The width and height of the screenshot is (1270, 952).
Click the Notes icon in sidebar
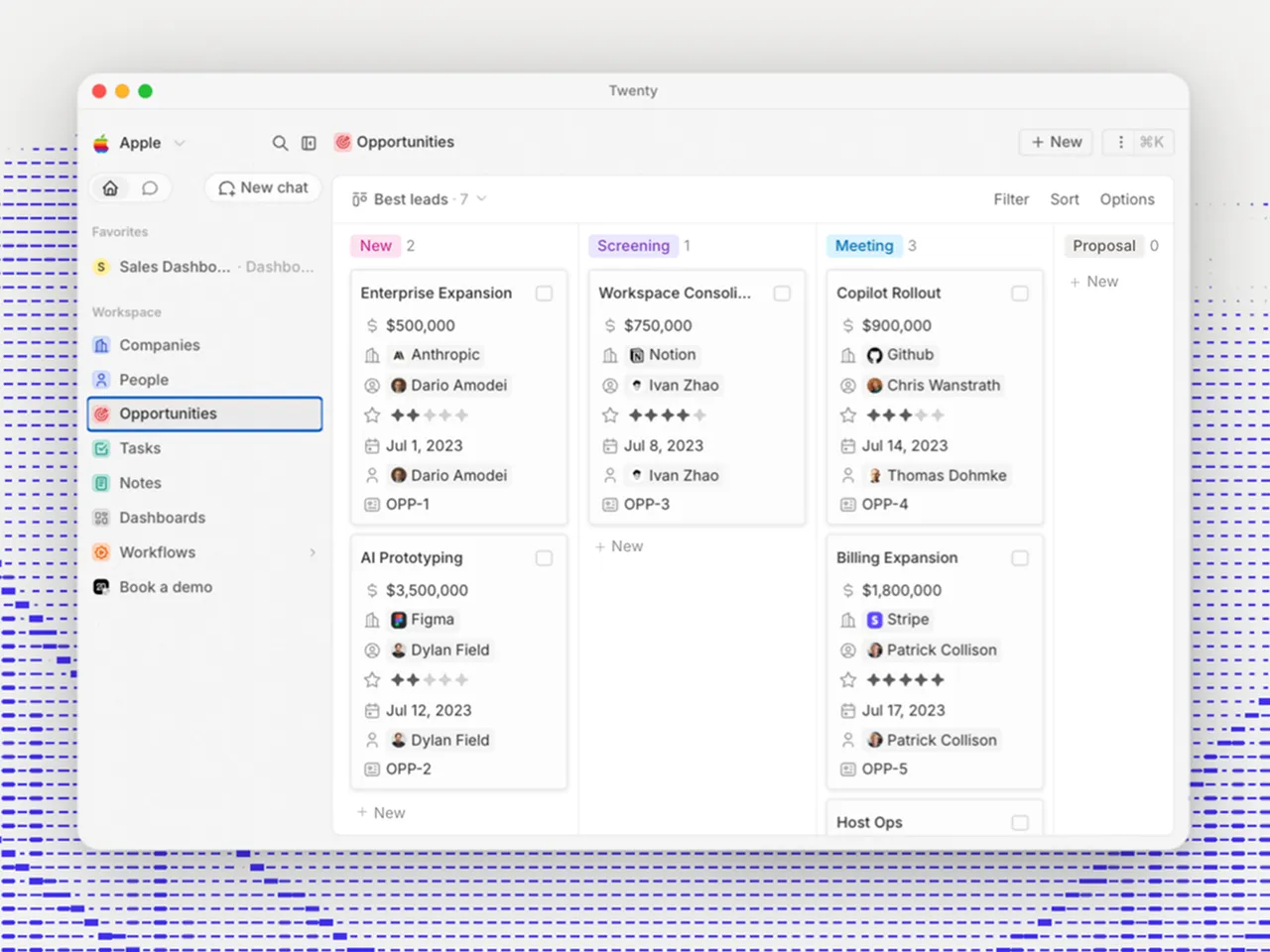click(x=101, y=483)
